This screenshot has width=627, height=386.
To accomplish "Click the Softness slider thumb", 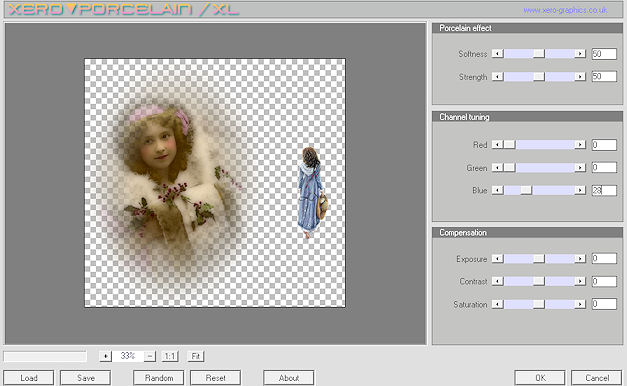I will 539,54.
